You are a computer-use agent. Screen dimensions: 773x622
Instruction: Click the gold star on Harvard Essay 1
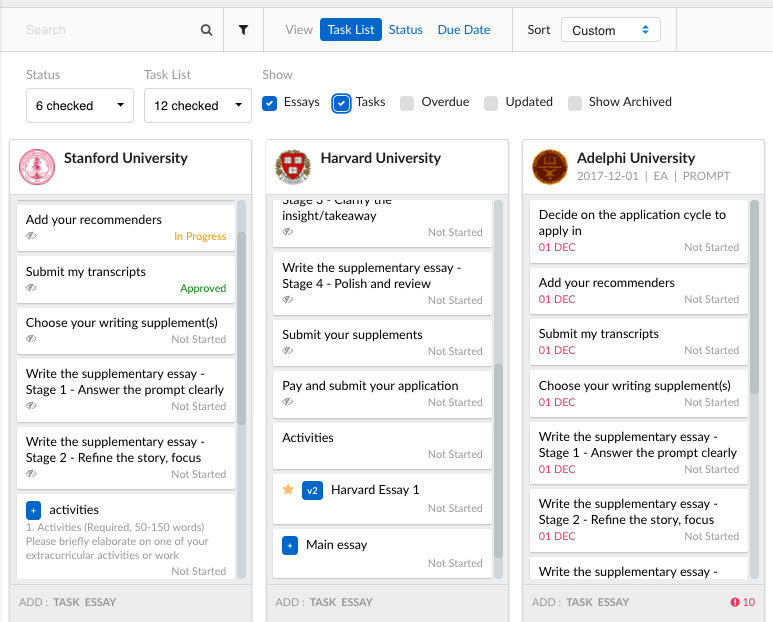pyautogui.click(x=288, y=489)
